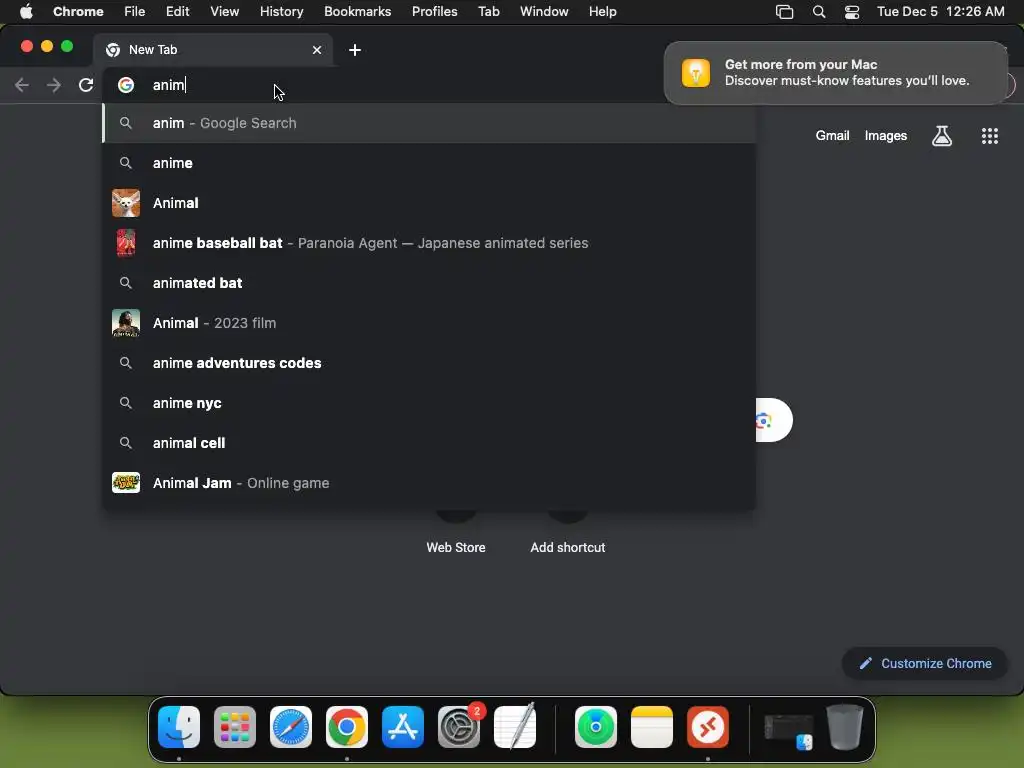The width and height of the screenshot is (1024, 768).
Task: Open System Settings from the dock
Action: click(459, 727)
